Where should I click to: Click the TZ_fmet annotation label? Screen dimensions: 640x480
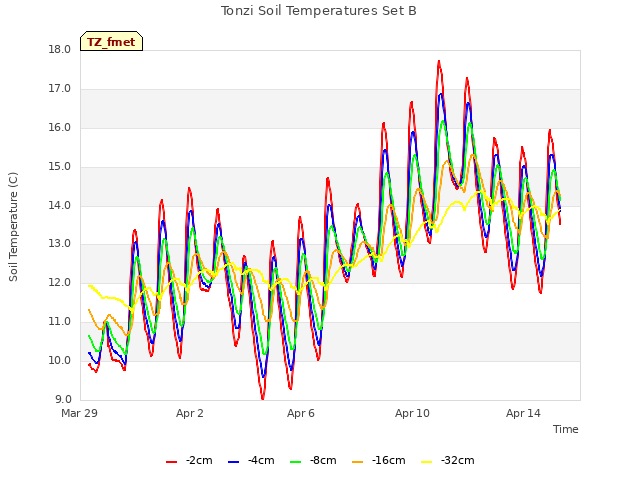click(x=111, y=42)
